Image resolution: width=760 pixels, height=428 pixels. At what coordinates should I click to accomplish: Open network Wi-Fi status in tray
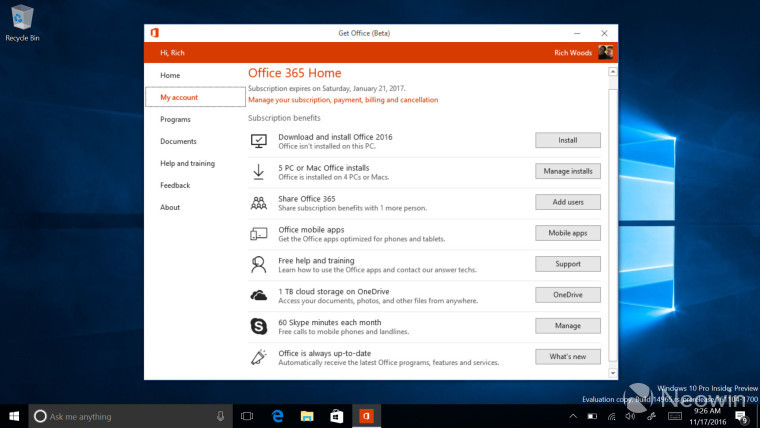tap(612, 416)
